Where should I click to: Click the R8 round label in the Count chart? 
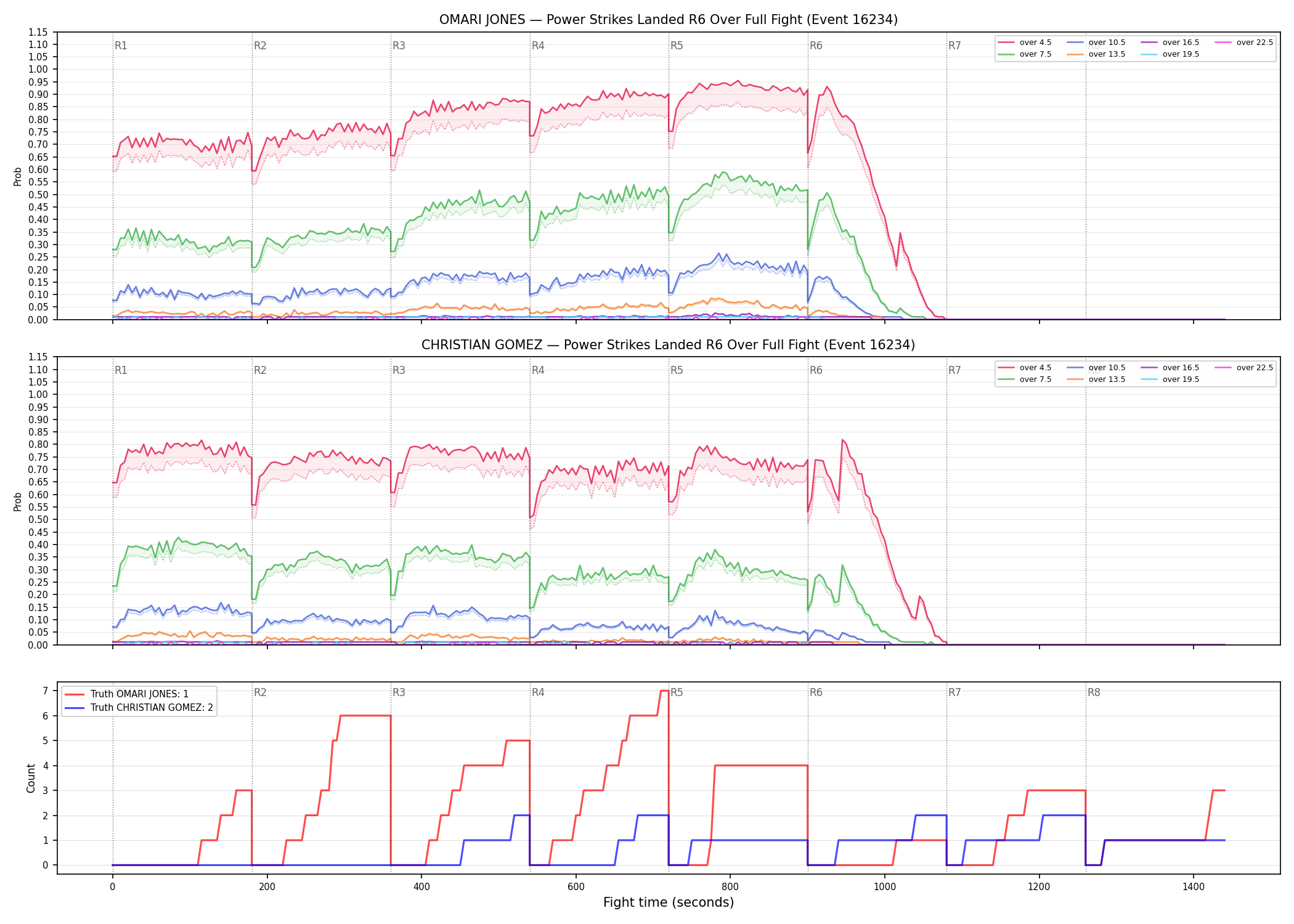(1094, 692)
